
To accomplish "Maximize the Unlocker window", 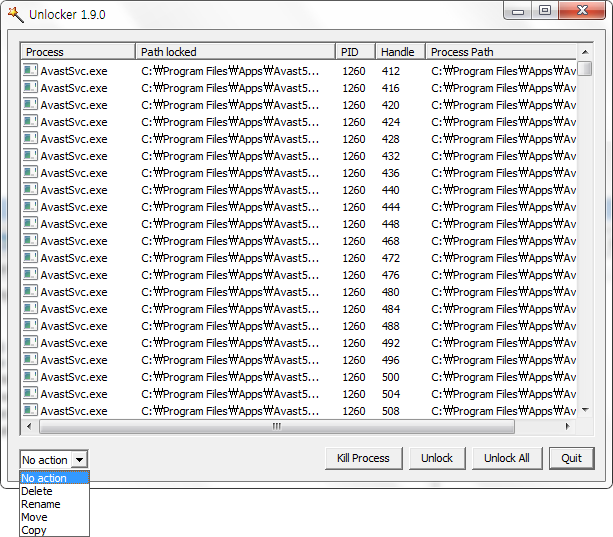I will coord(545,11).
